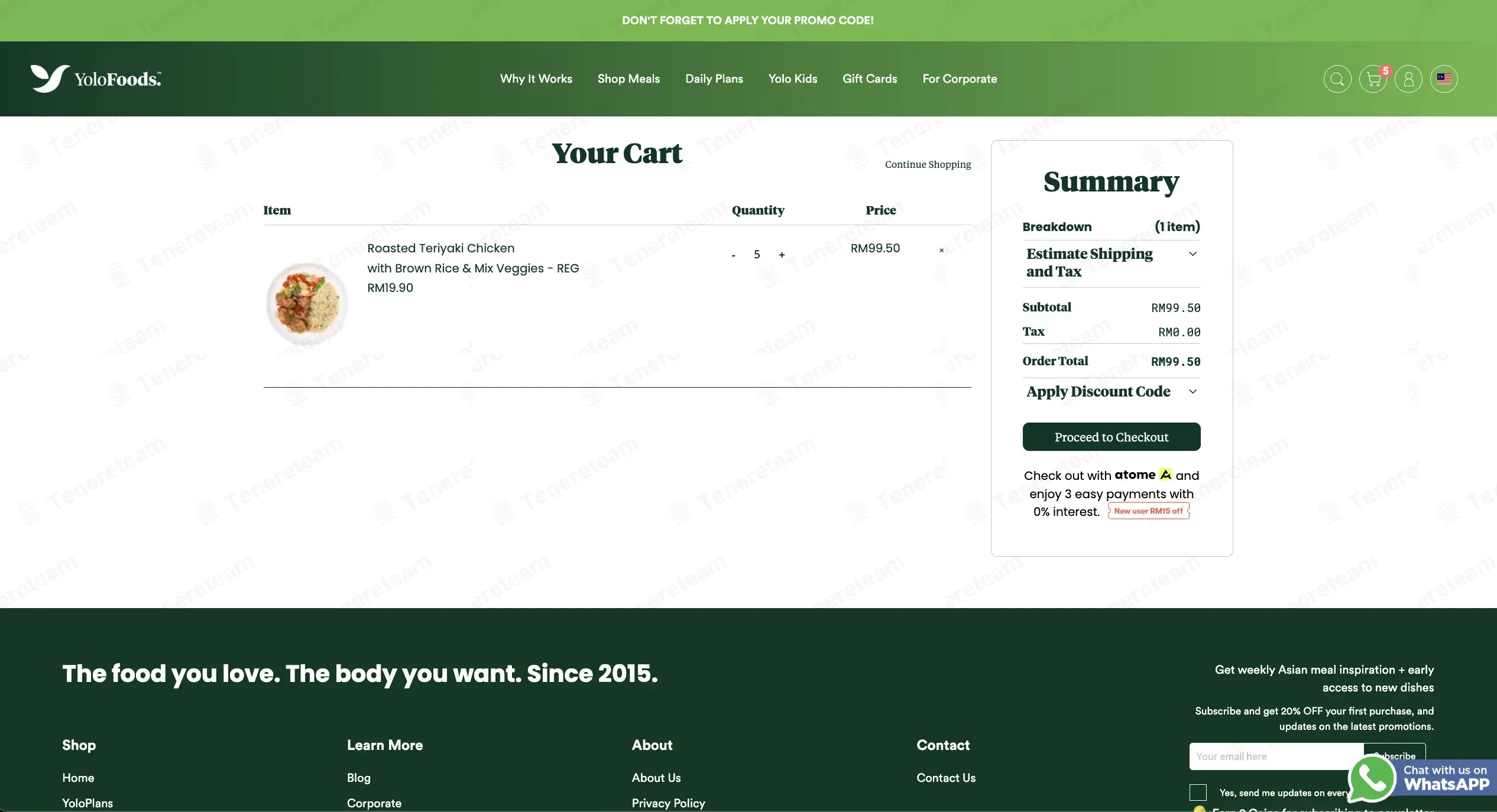
Task: Click the Tax amount RM0.00
Action: (1180, 332)
